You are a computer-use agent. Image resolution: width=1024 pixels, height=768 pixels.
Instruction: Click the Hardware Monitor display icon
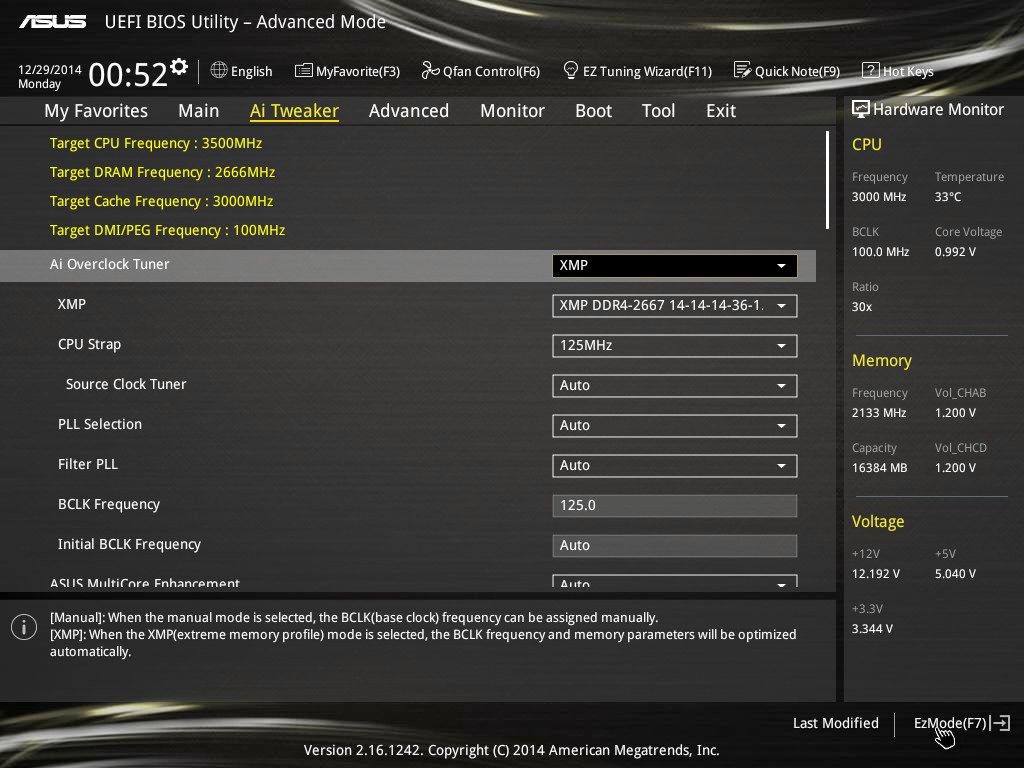(860, 110)
